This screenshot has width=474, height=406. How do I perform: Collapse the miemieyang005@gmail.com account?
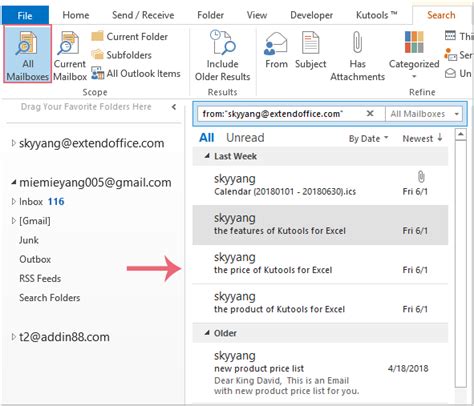(13, 182)
